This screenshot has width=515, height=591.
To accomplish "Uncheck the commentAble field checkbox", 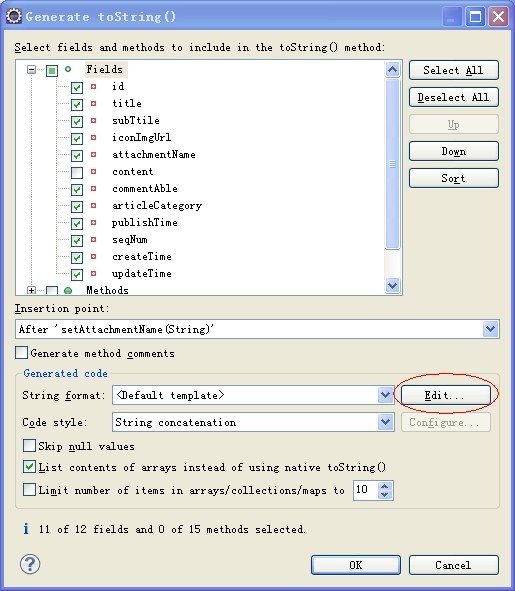I will (x=77, y=190).
